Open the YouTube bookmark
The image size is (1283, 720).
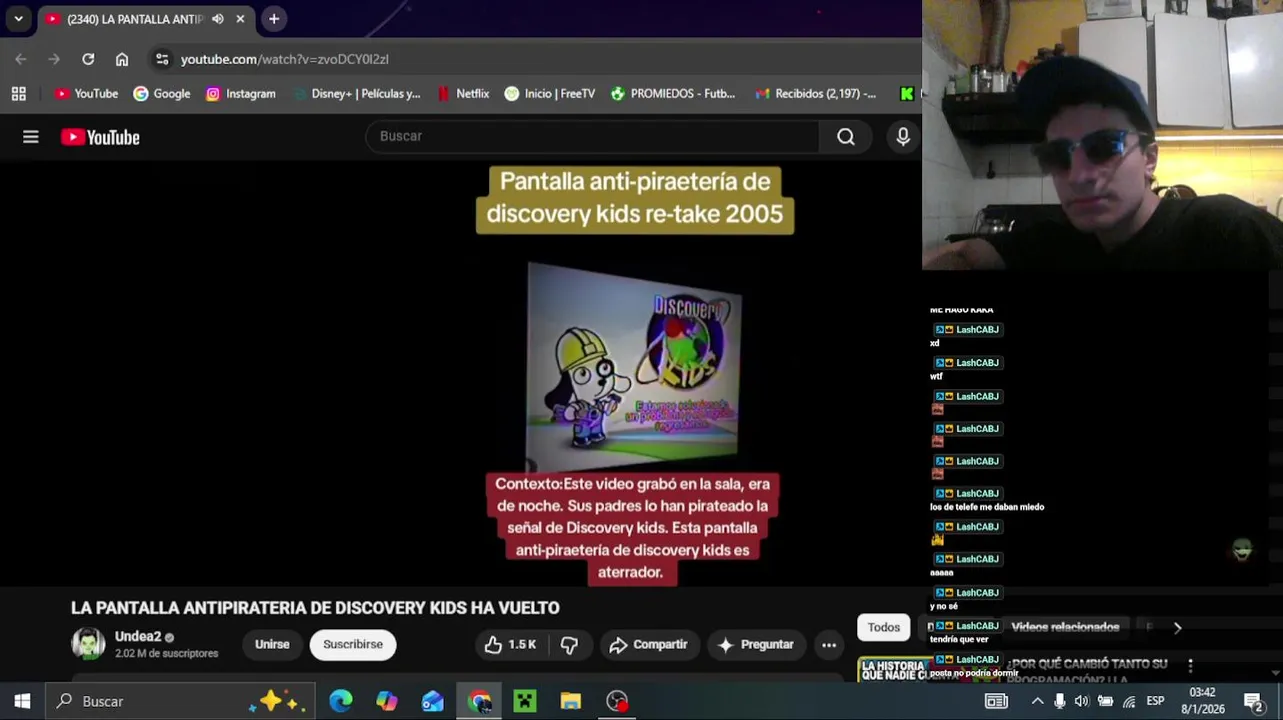tap(86, 93)
